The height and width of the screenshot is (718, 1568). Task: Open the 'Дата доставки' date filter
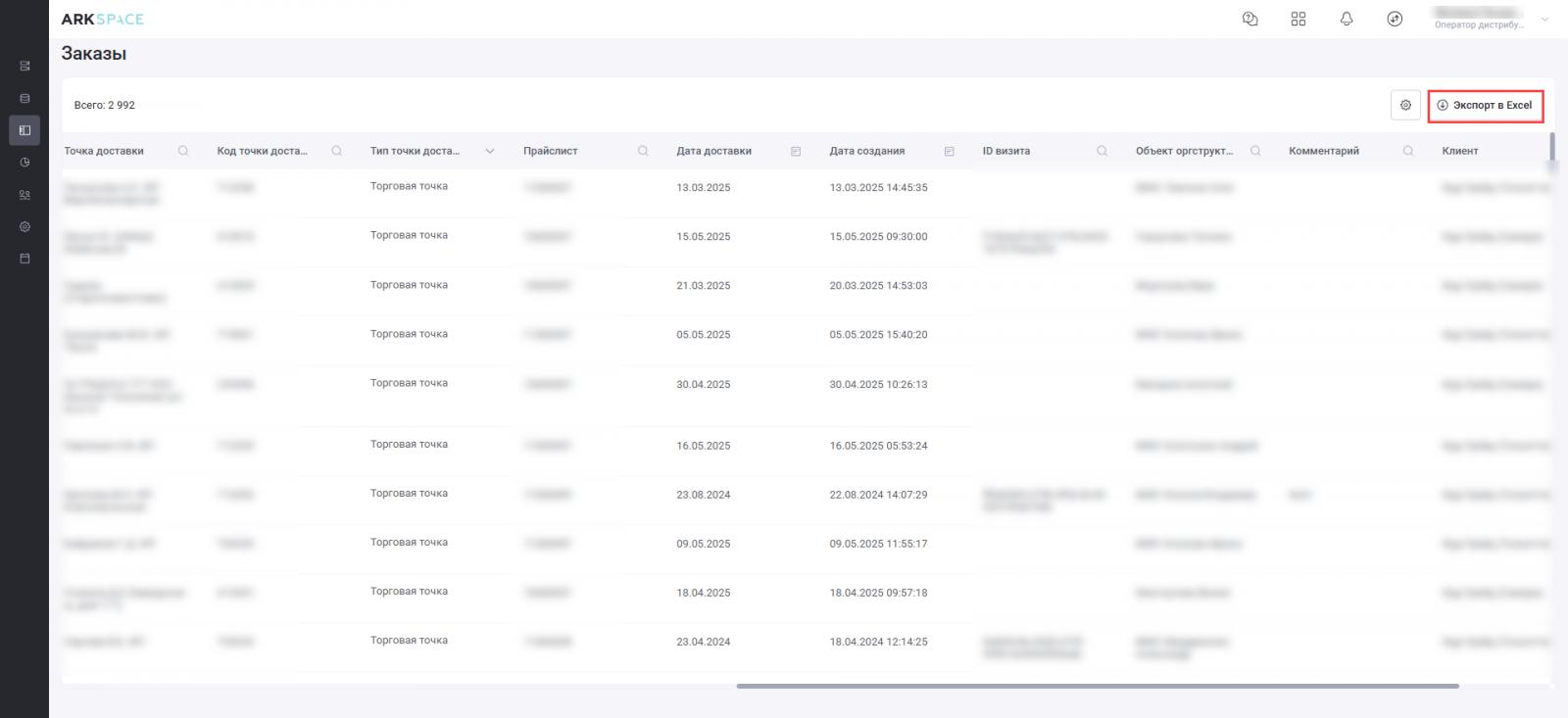pos(796,151)
